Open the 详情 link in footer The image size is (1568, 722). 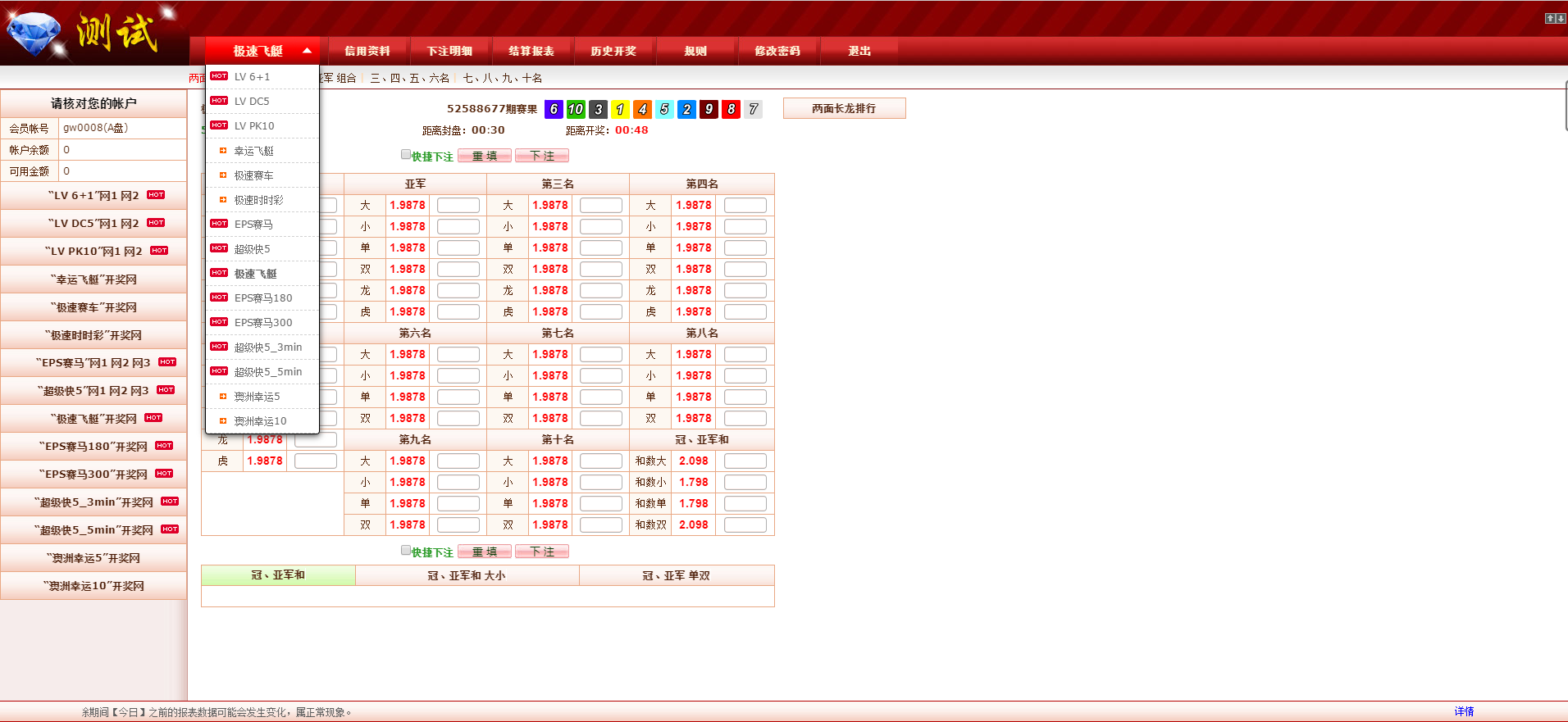(1464, 711)
